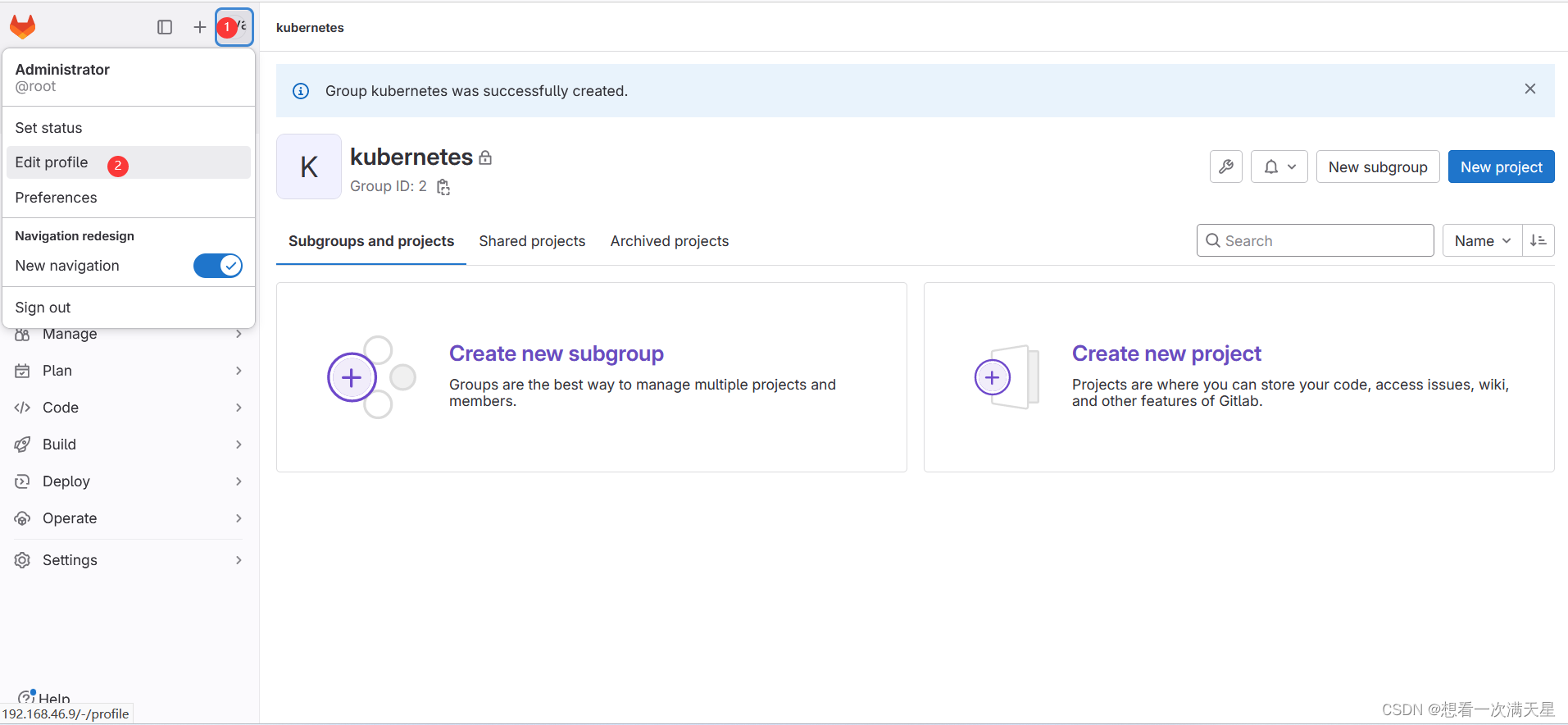Open the Operate sidebar item
The image size is (1568, 725).
pyautogui.click(x=129, y=518)
